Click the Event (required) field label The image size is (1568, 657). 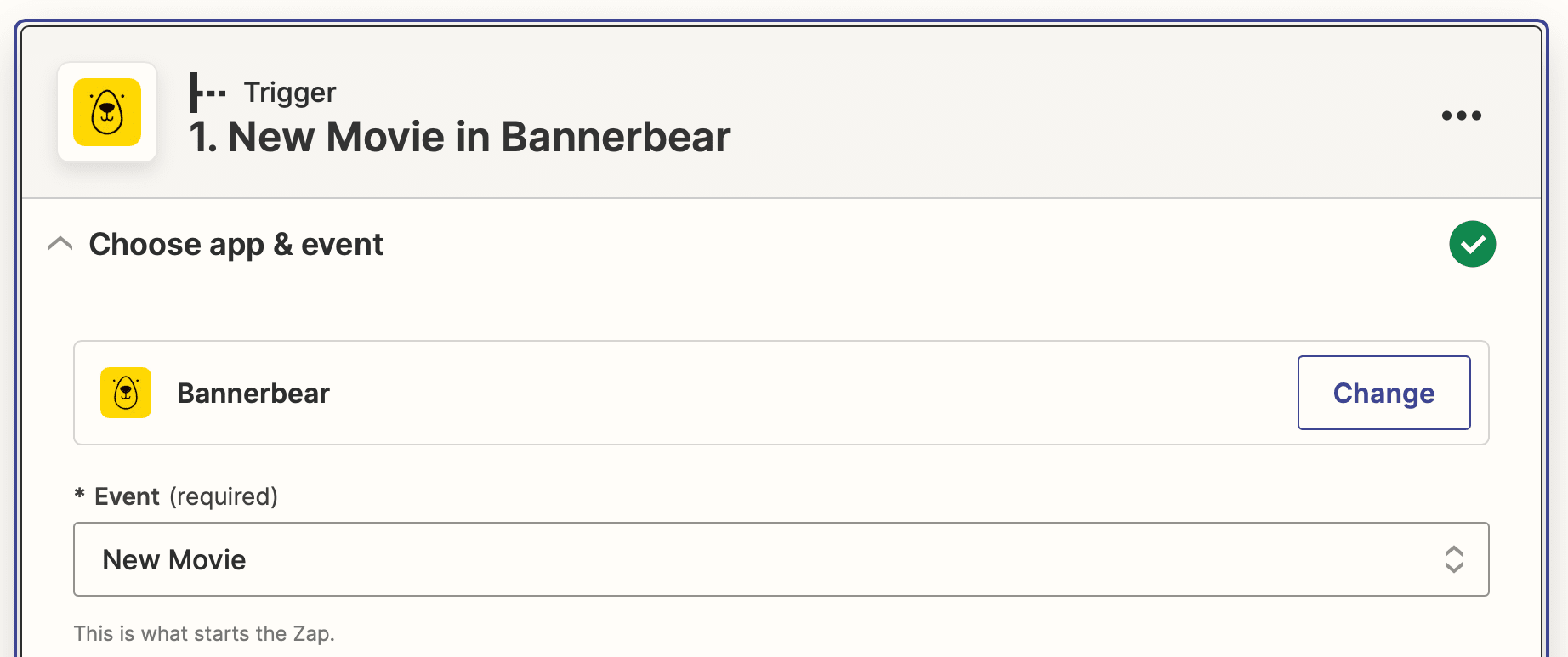pyautogui.click(x=127, y=496)
